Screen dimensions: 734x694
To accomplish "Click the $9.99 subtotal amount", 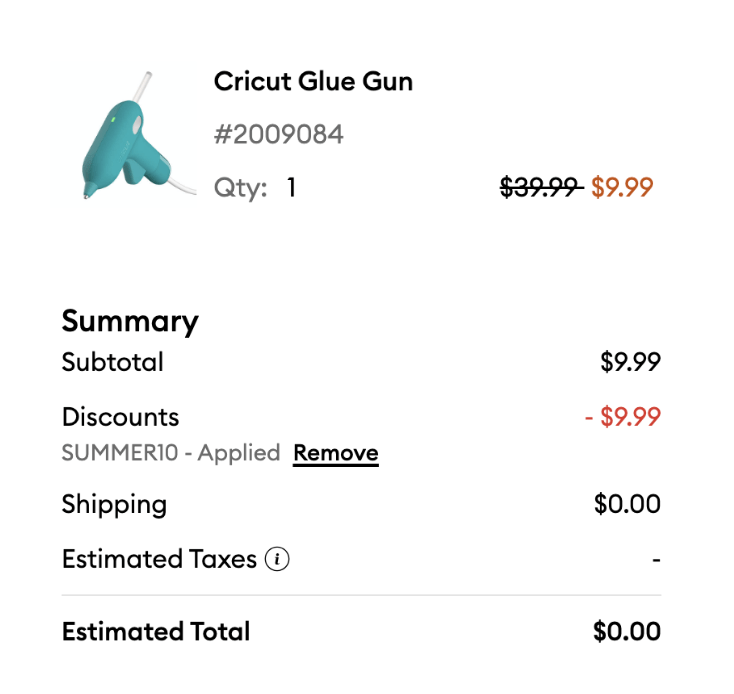I will pos(630,362).
